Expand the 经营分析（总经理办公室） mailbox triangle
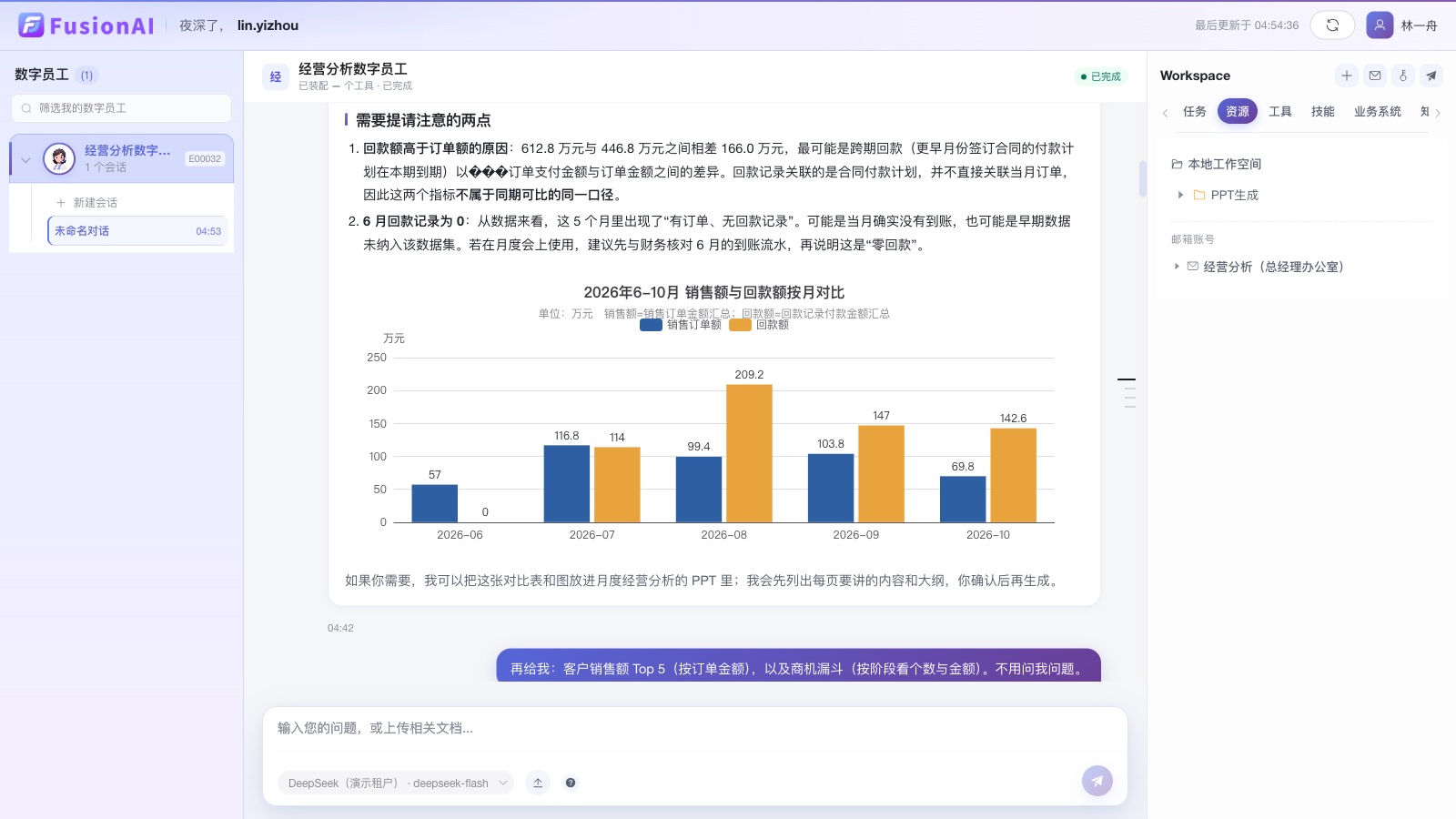The width and height of the screenshot is (1456, 819). (x=1177, y=267)
